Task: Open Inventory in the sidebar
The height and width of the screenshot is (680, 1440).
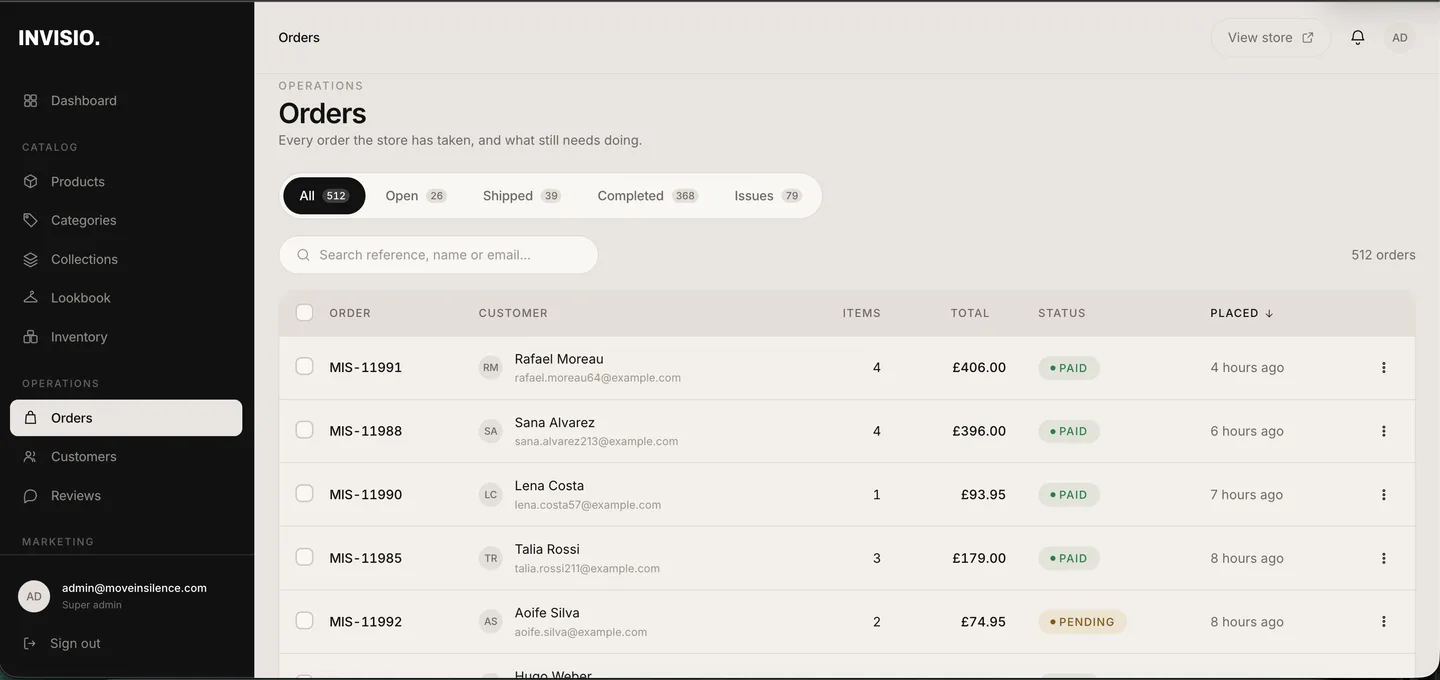Action: point(126,337)
